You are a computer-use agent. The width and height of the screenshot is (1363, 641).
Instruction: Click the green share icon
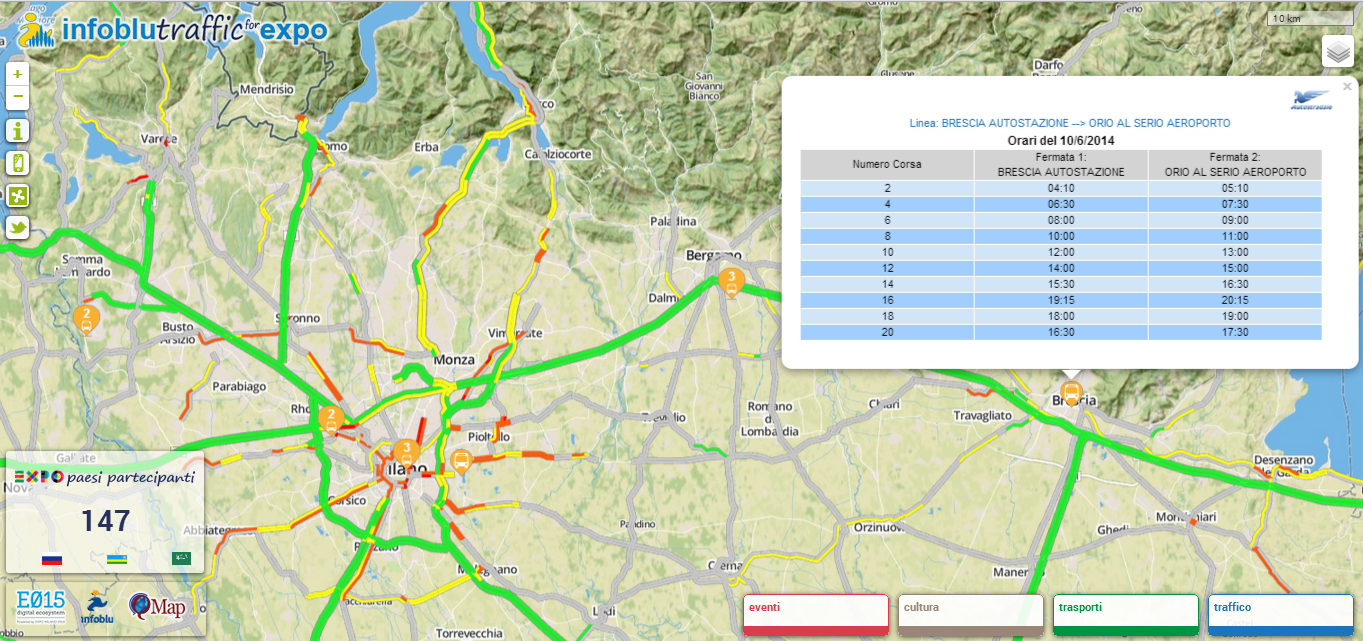[x=17, y=196]
